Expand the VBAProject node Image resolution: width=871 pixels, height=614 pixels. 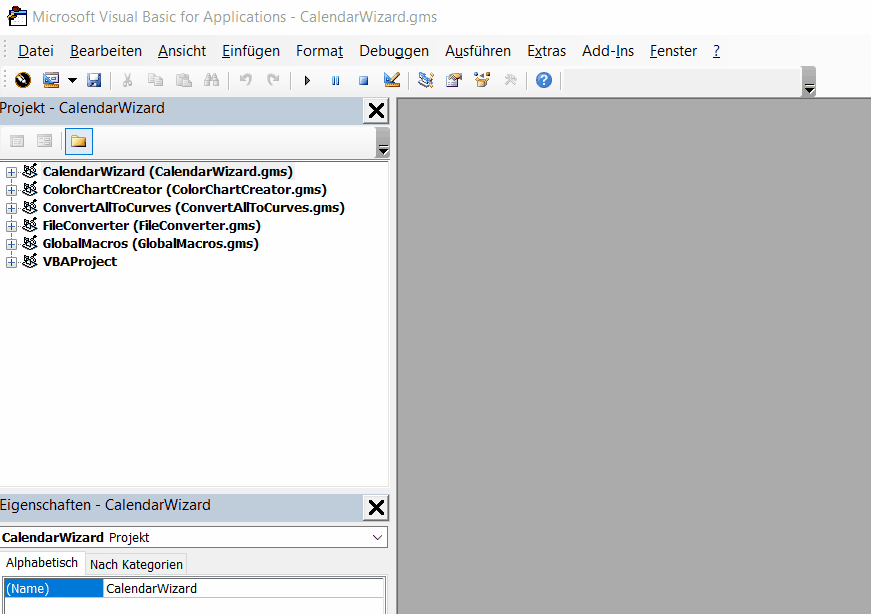click(x=11, y=262)
